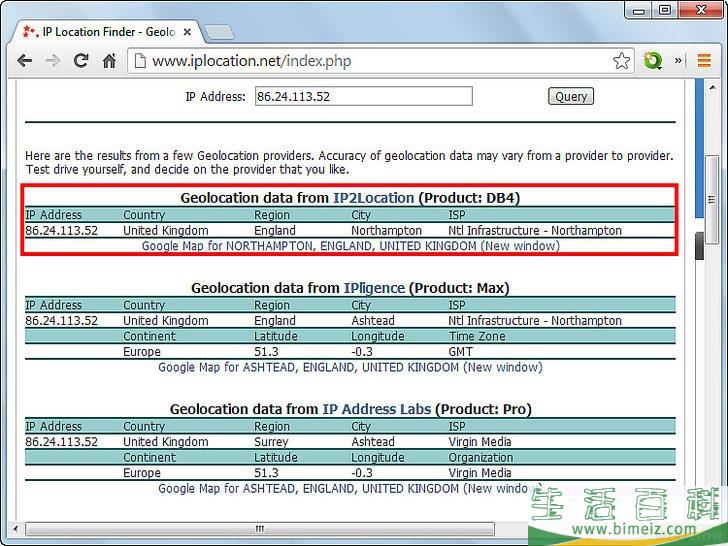Open Google Map for ASHTEAD under IP Address Labs
The height and width of the screenshot is (546, 728).
pyautogui.click(x=350, y=488)
